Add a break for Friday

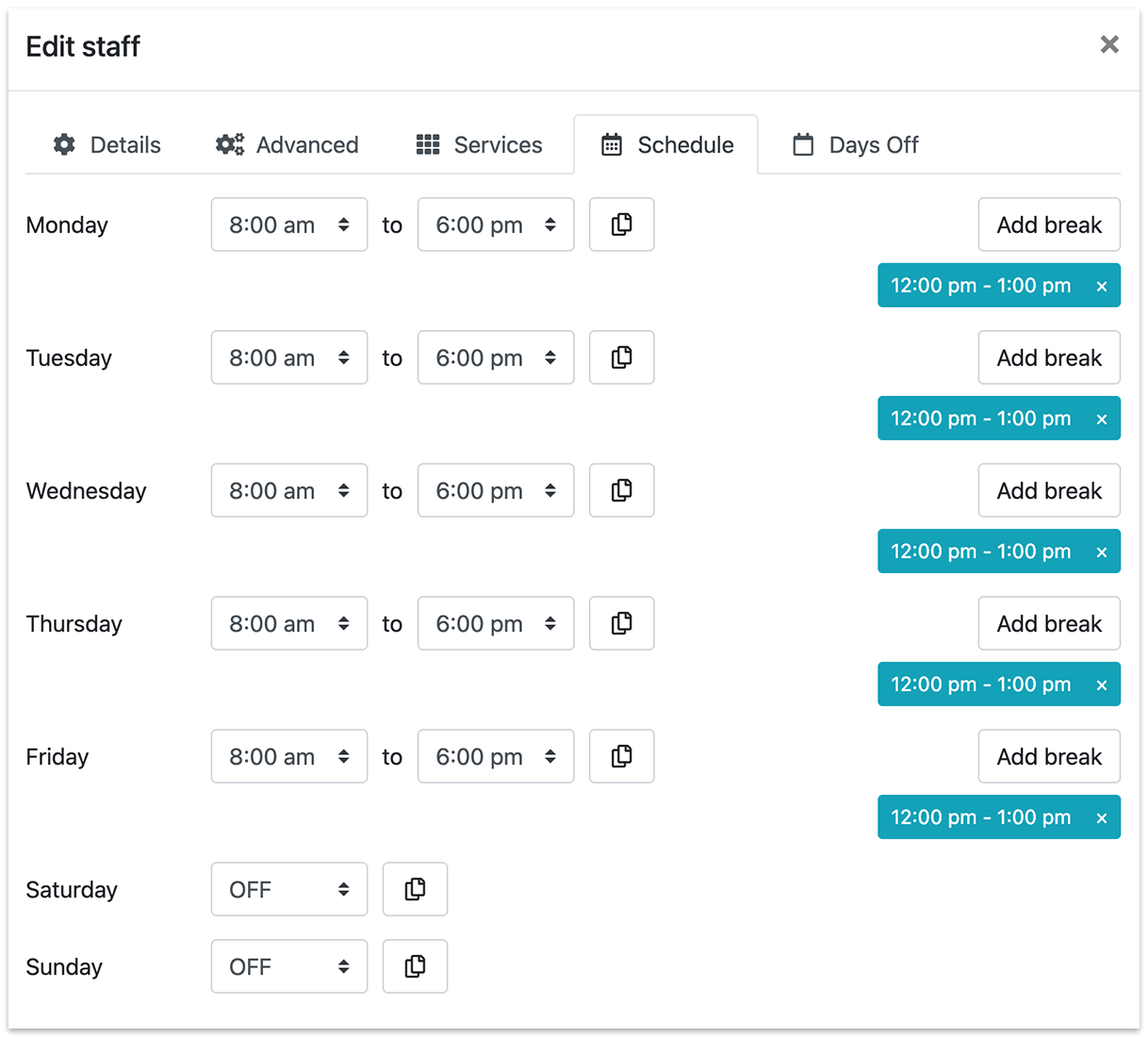pyautogui.click(x=1049, y=756)
